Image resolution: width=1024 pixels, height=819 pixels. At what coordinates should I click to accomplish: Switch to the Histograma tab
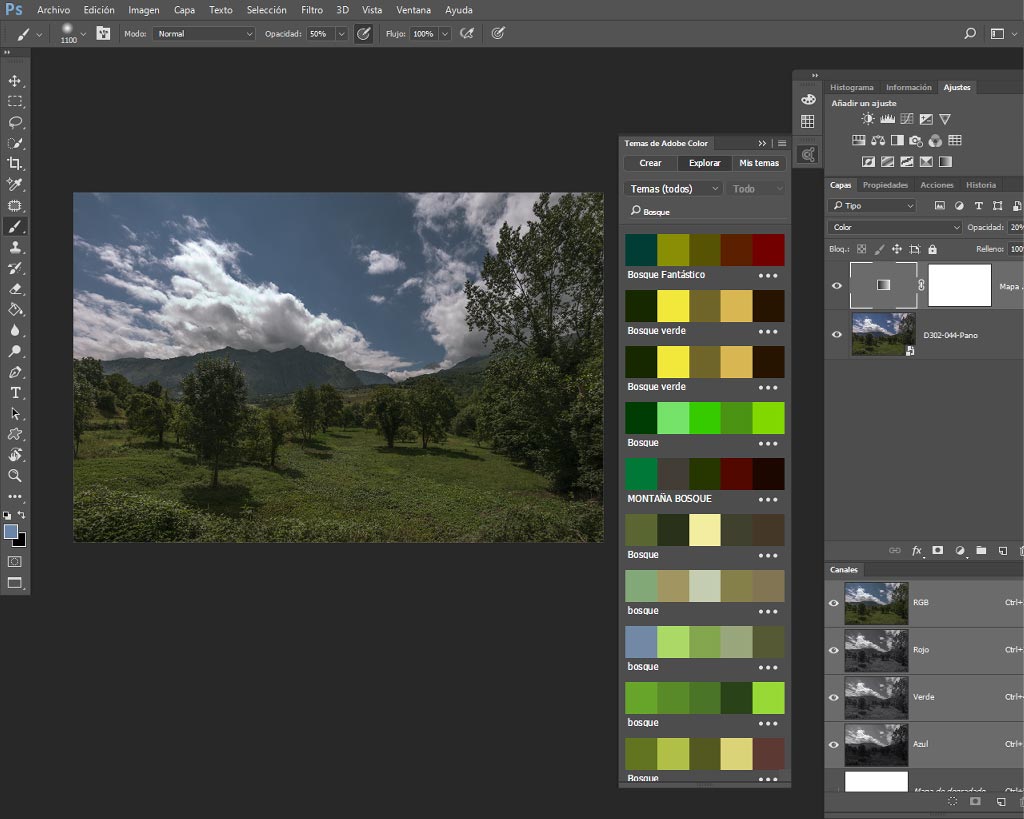coord(852,87)
